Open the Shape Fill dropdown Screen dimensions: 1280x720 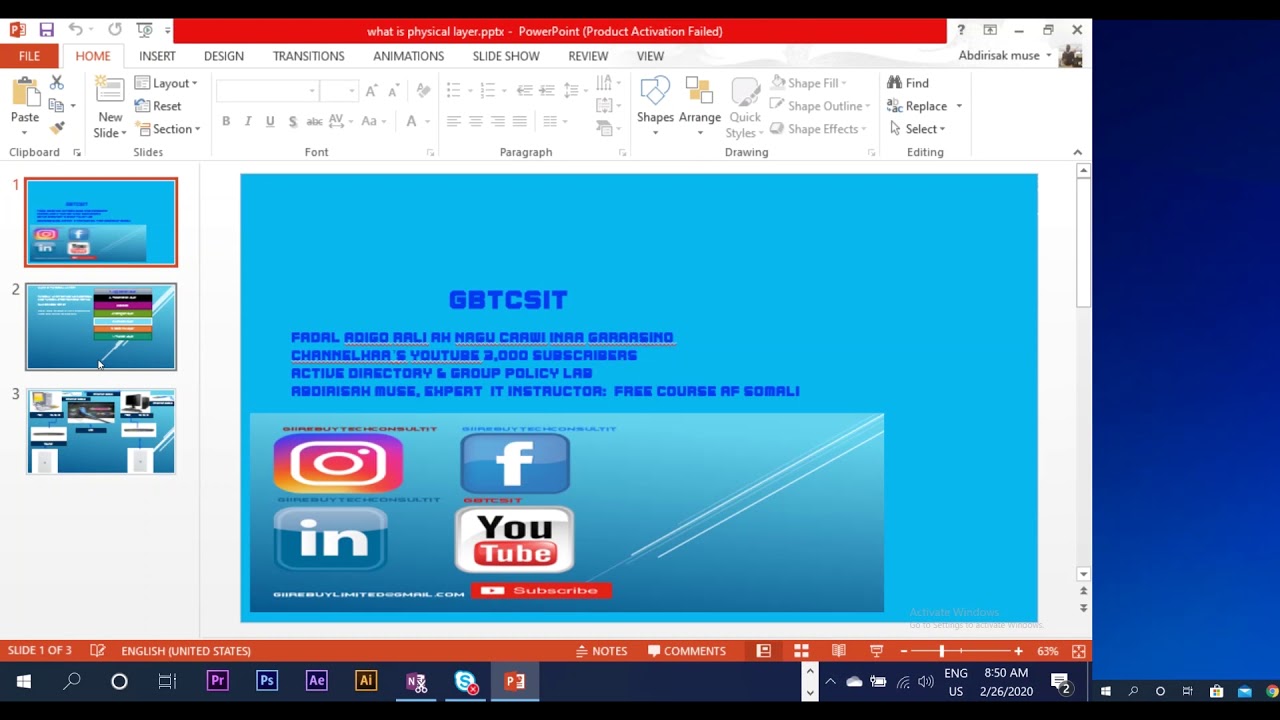pos(809,83)
